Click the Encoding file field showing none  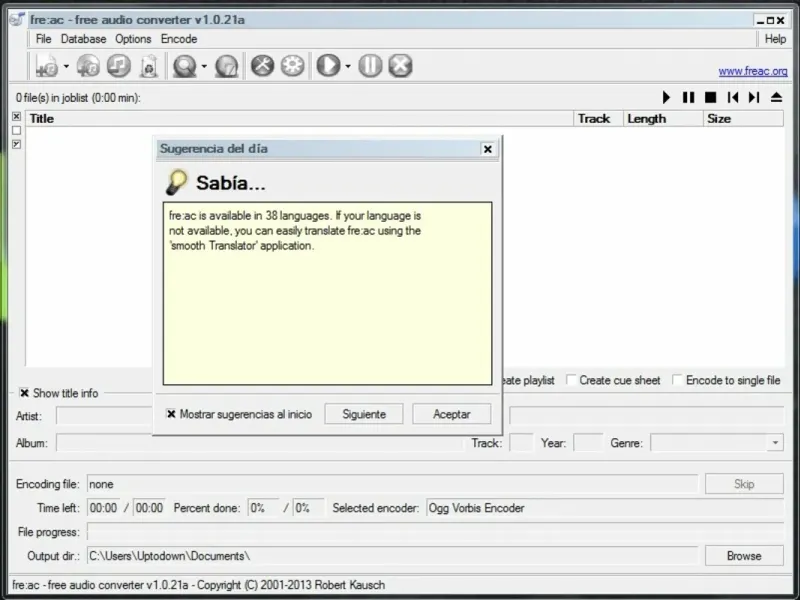pyautogui.click(x=392, y=484)
